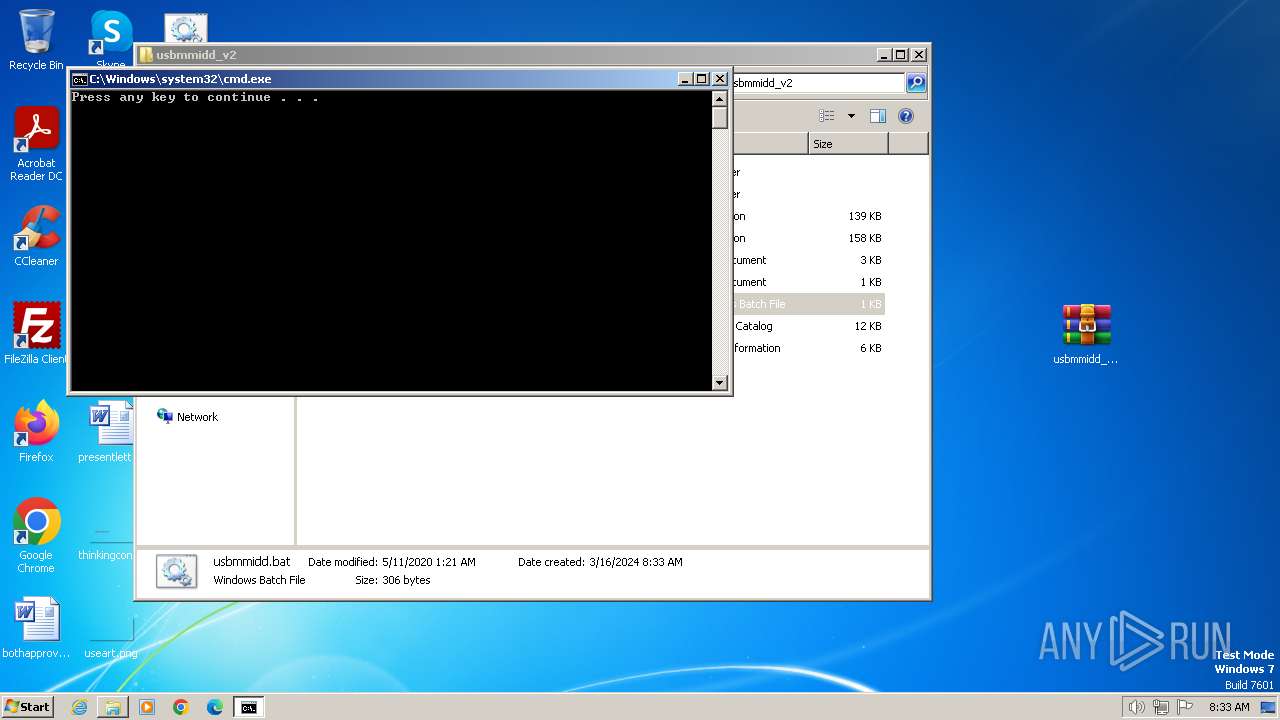Click the usbmmidd.bat icon in details pane
Image resolution: width=1280 pixels, height=720 pixels.
pos(177,571)
